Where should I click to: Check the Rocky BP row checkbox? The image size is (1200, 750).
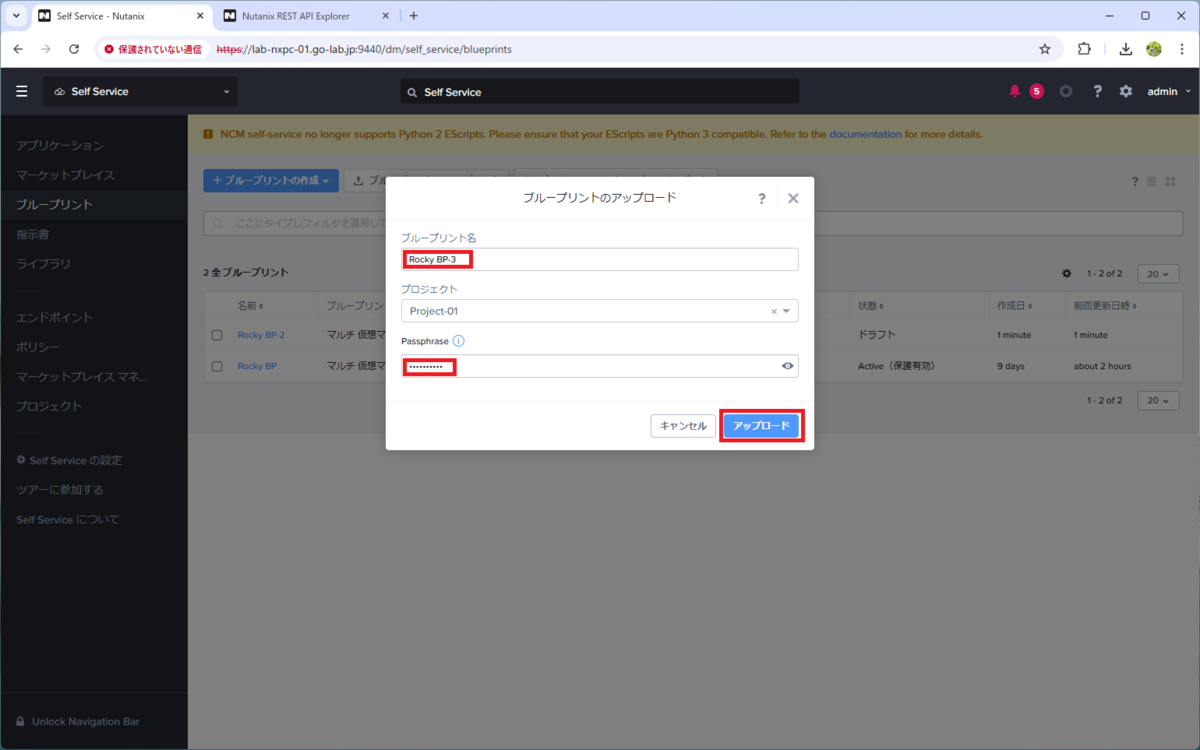217,366
